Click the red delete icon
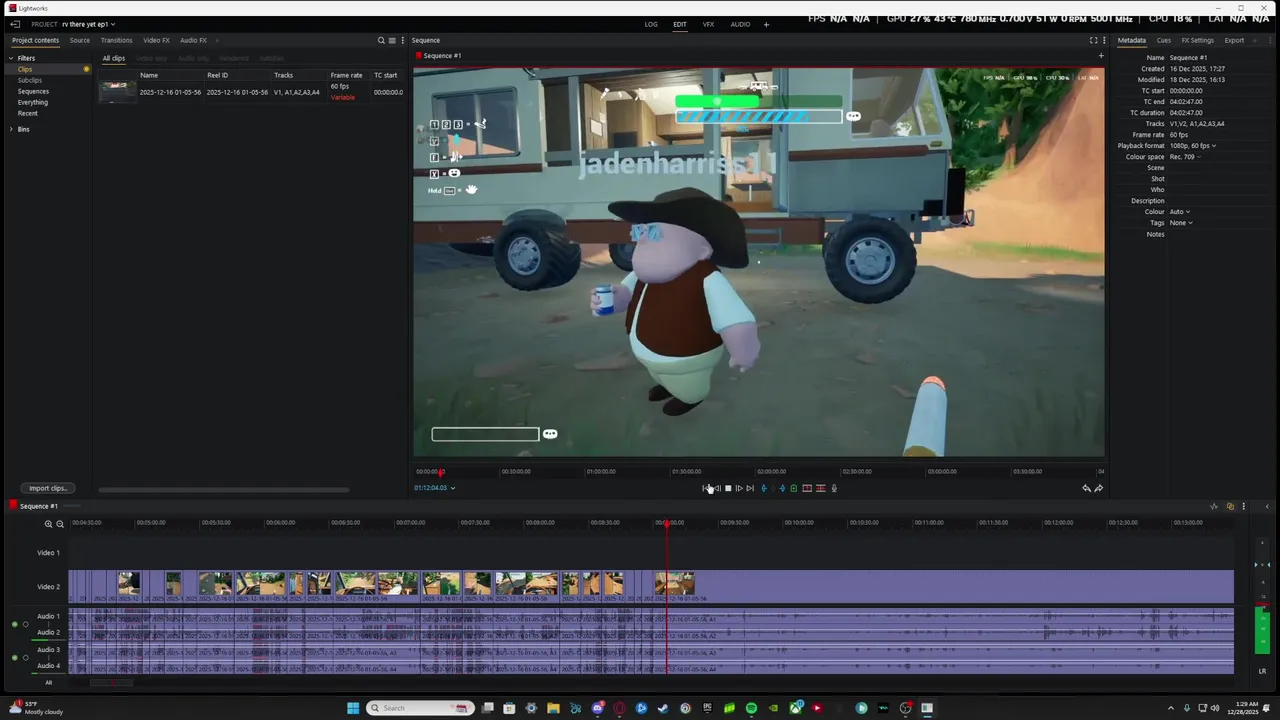Screen dimensions: 1280x720 point(821,488)
